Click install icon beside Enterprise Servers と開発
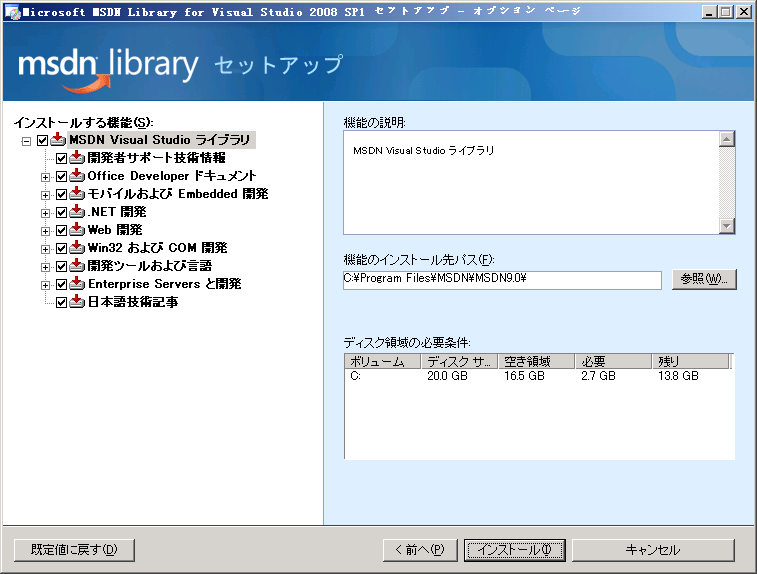The height and width of the screenshot is (574, 757). click(x=77, y=284)
